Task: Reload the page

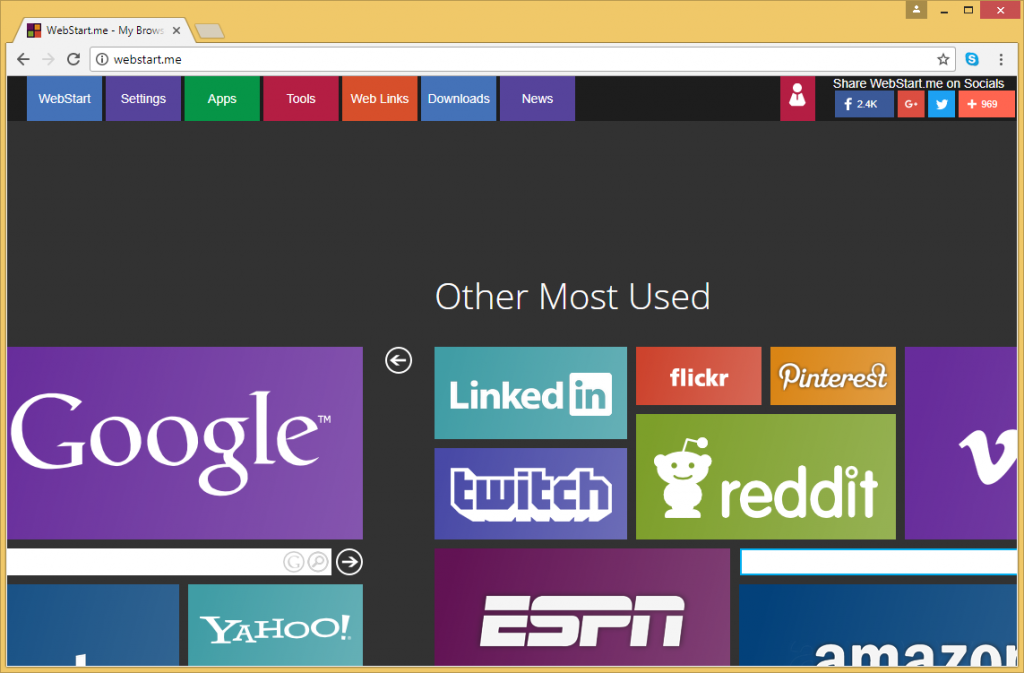Action: (73, 59)
